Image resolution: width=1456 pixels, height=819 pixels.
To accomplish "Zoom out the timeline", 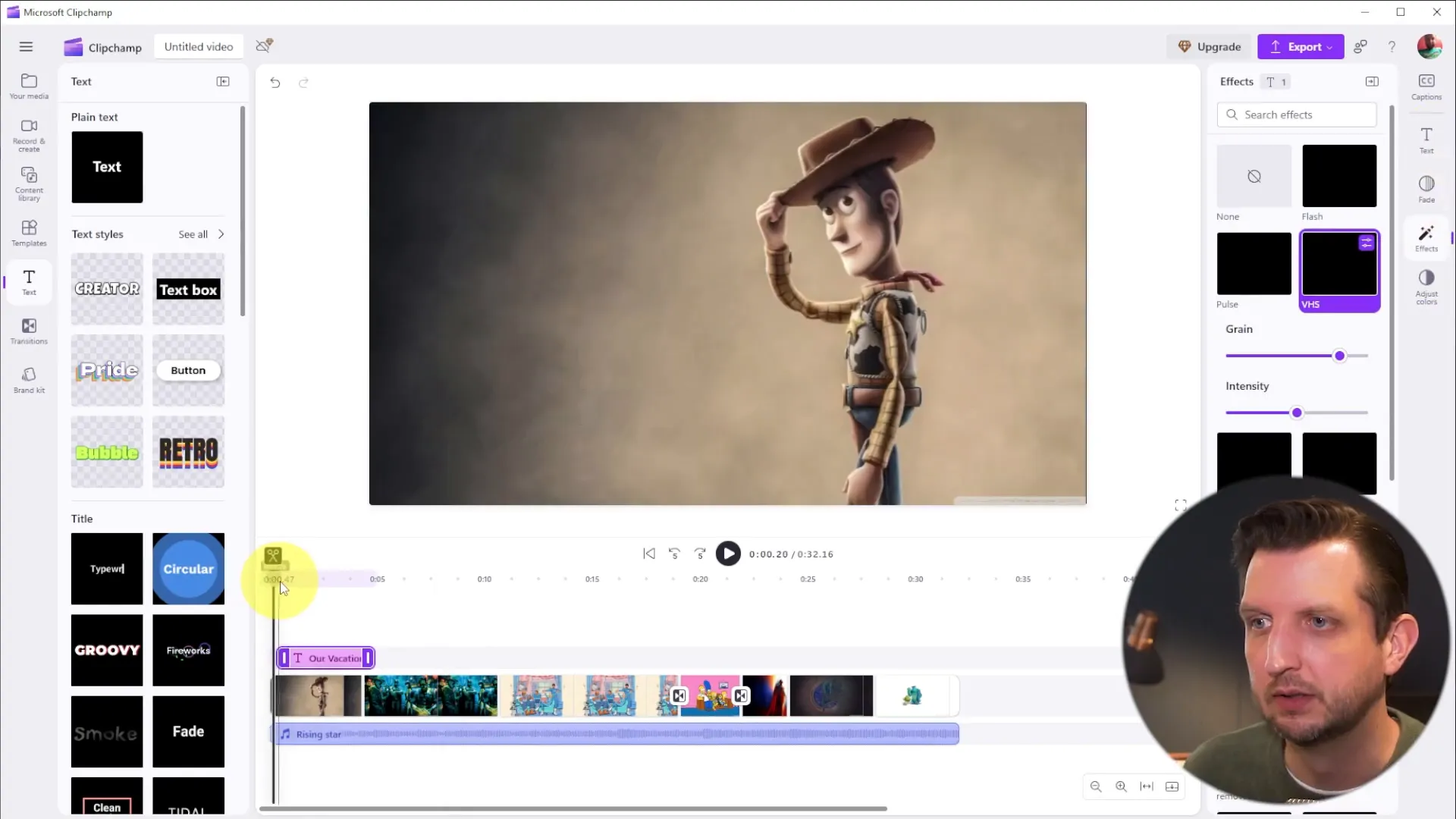I will [1096, 786].
